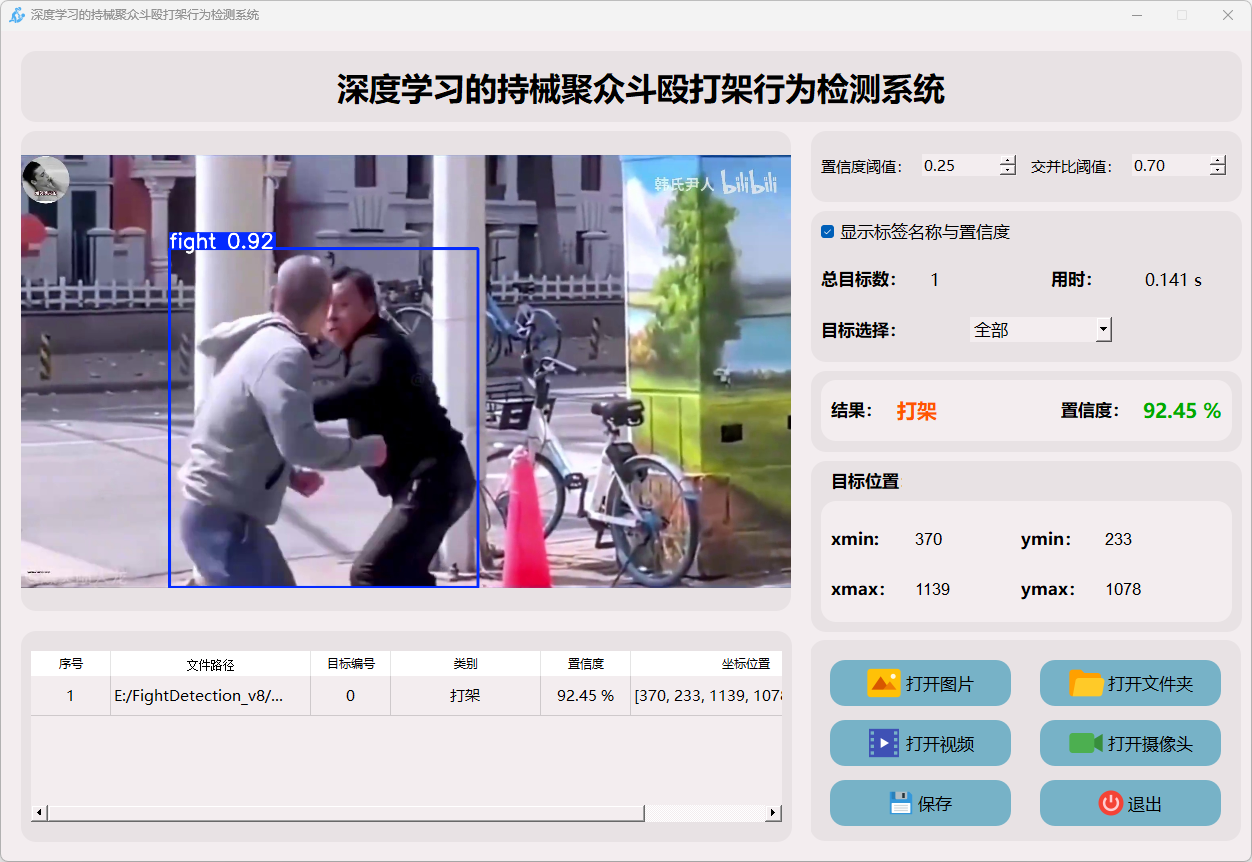The height and width of the screenshot is (862, 1252).
Task: Click the 交并比阈值 input field with 0.70
Action: tap(1168, 166)
